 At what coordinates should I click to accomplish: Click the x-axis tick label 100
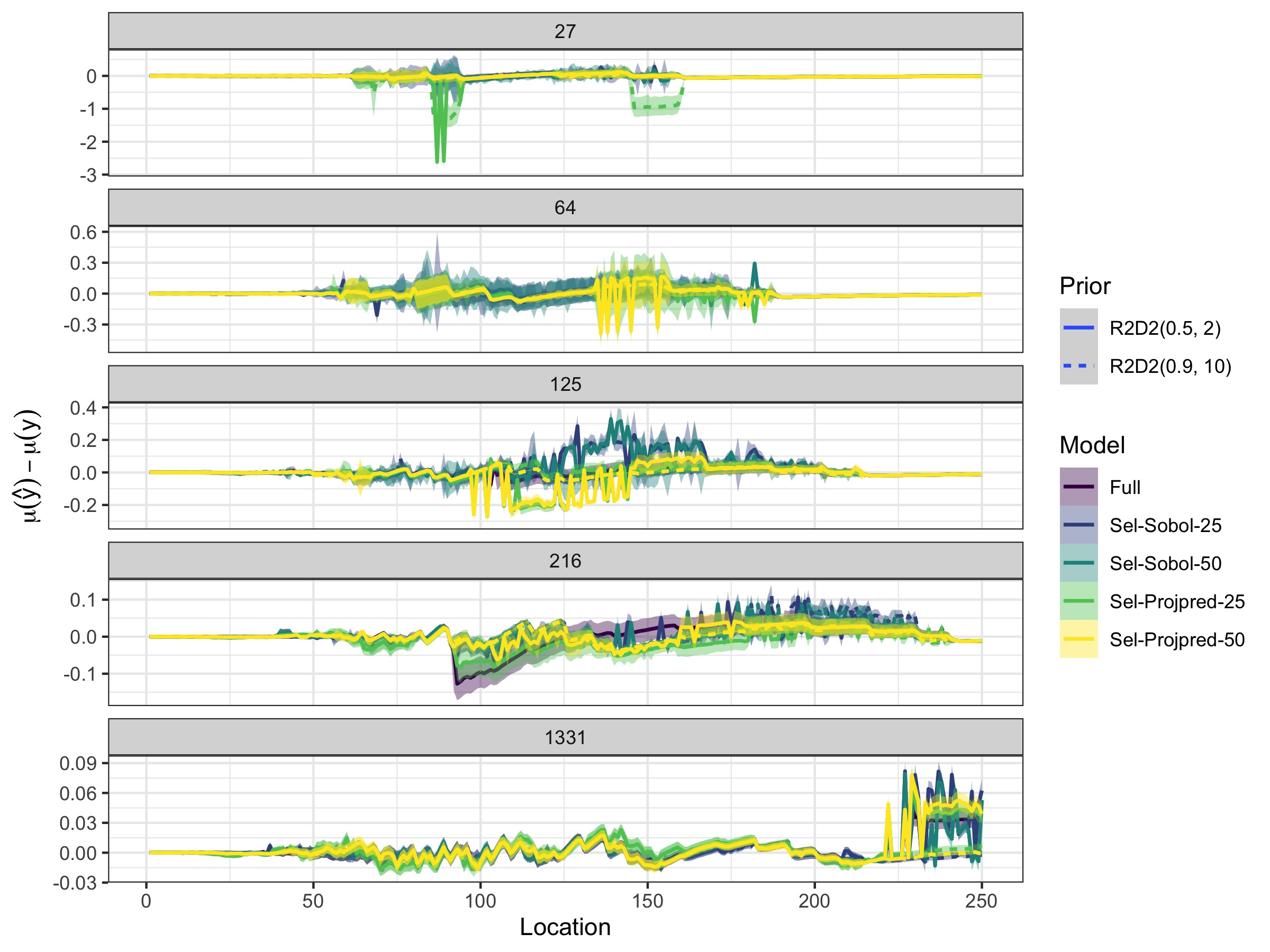coord(480,901)
